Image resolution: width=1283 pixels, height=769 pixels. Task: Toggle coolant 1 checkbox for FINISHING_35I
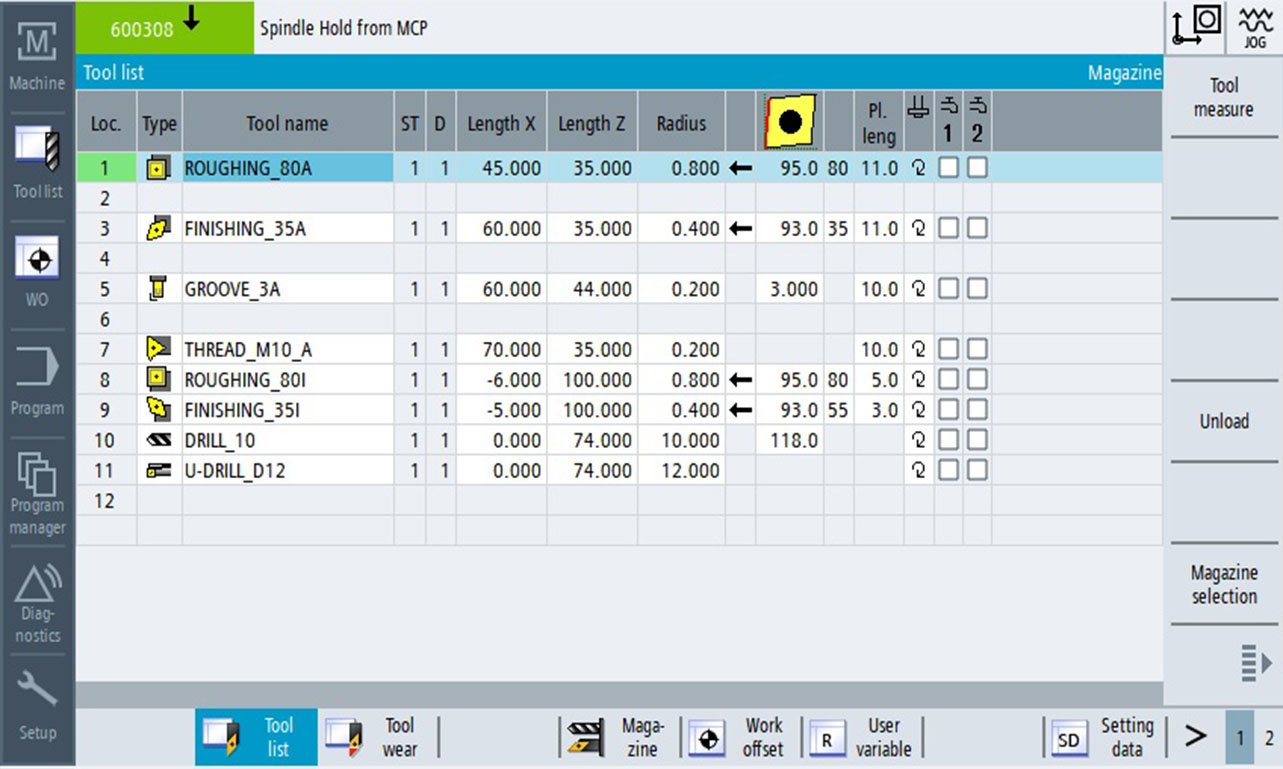(x=948, y=410)
